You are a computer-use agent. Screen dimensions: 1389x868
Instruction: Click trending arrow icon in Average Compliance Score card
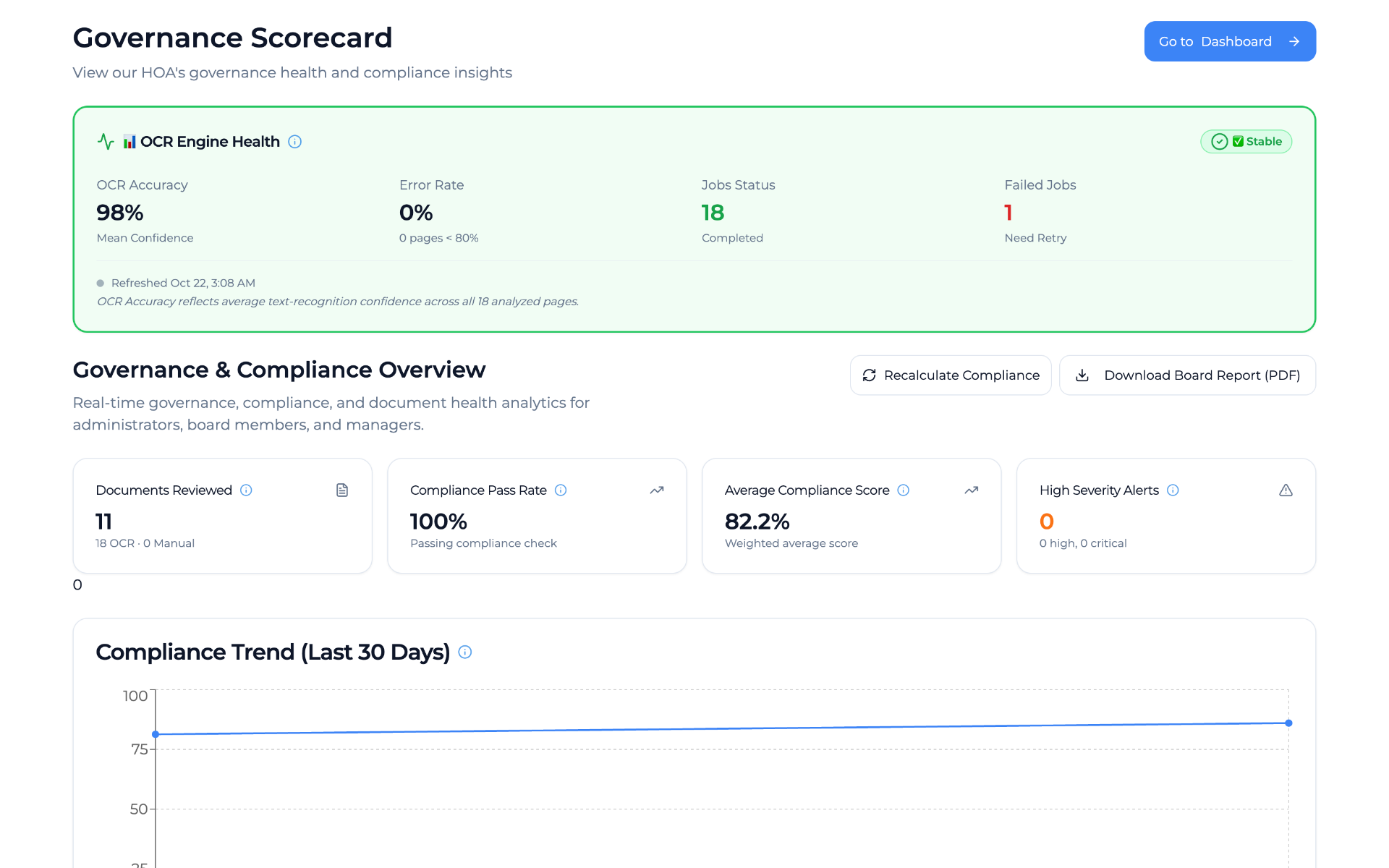pos(972,490)
